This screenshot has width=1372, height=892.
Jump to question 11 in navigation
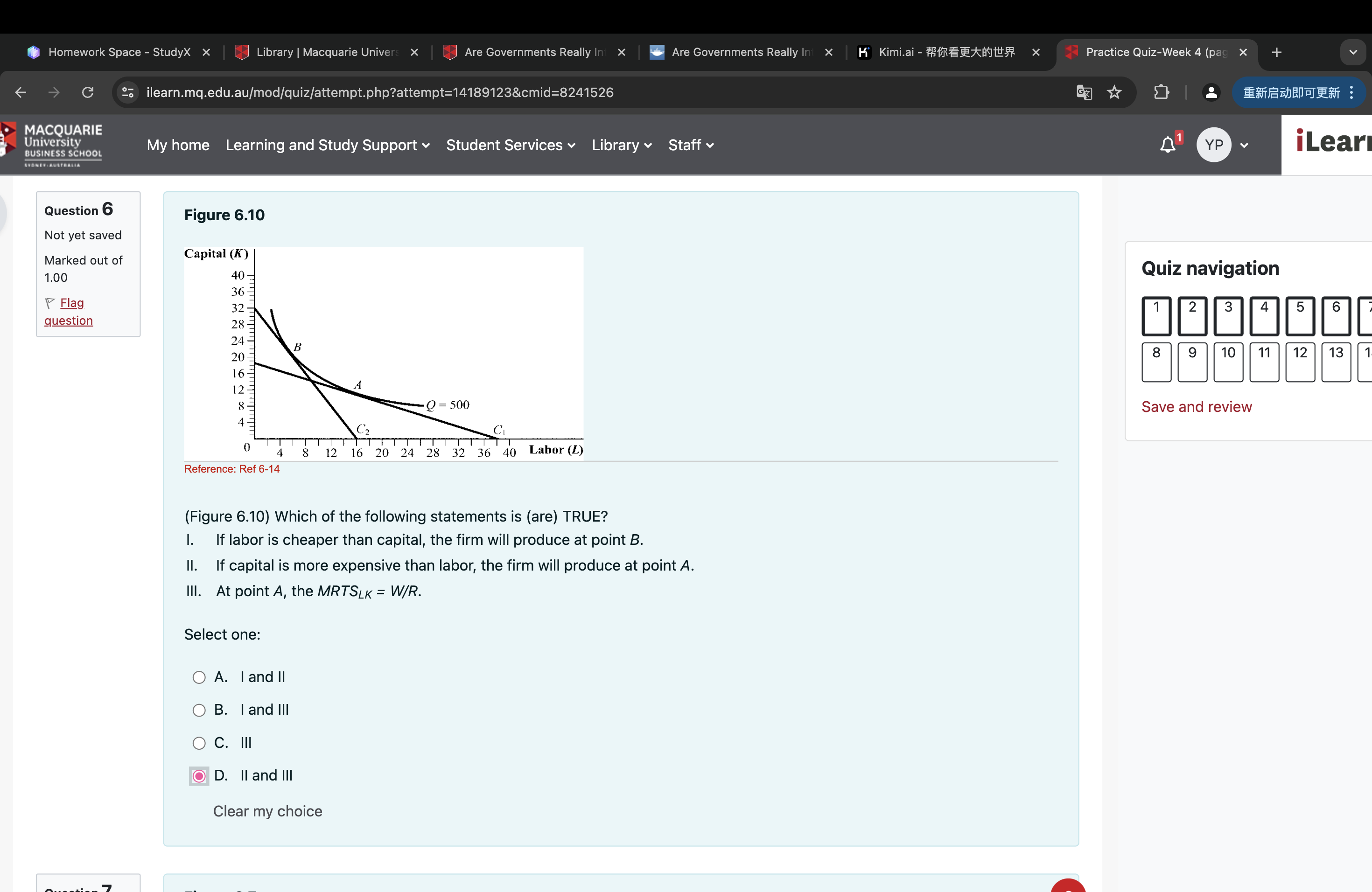(x=1264, y=362)
